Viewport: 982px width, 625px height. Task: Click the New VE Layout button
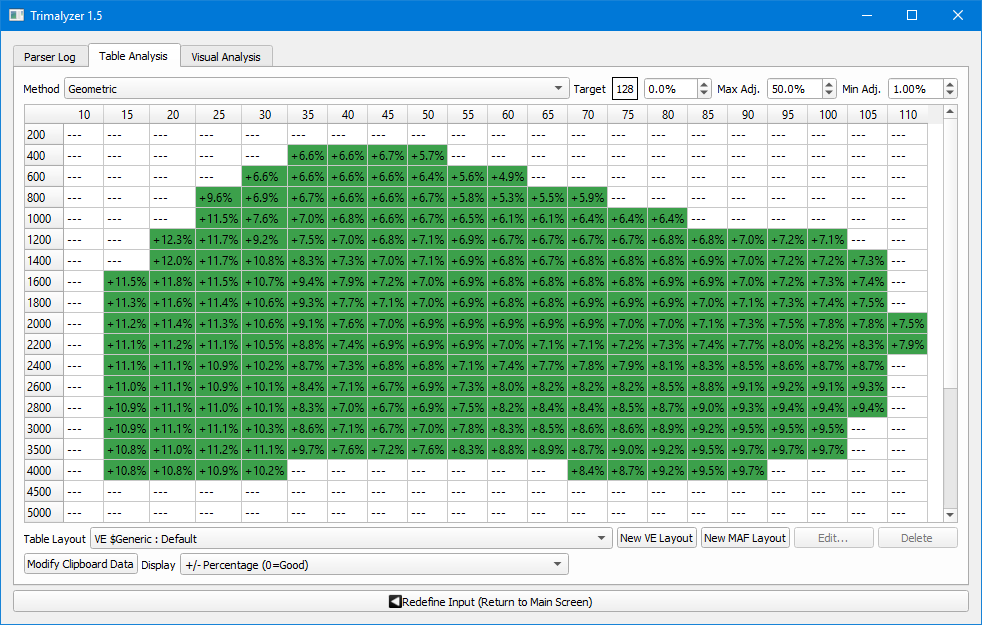point(656,538)
